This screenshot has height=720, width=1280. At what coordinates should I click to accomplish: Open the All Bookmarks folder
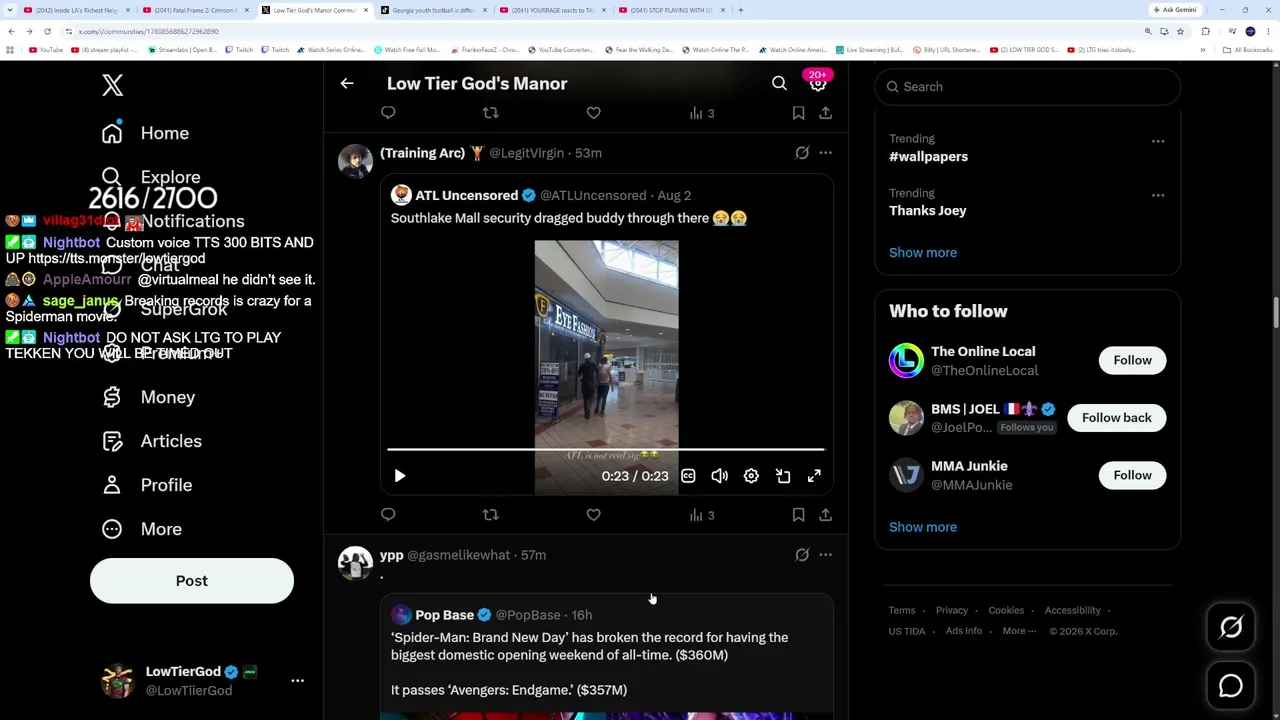pyautogui.click(x=1249, y=50)
